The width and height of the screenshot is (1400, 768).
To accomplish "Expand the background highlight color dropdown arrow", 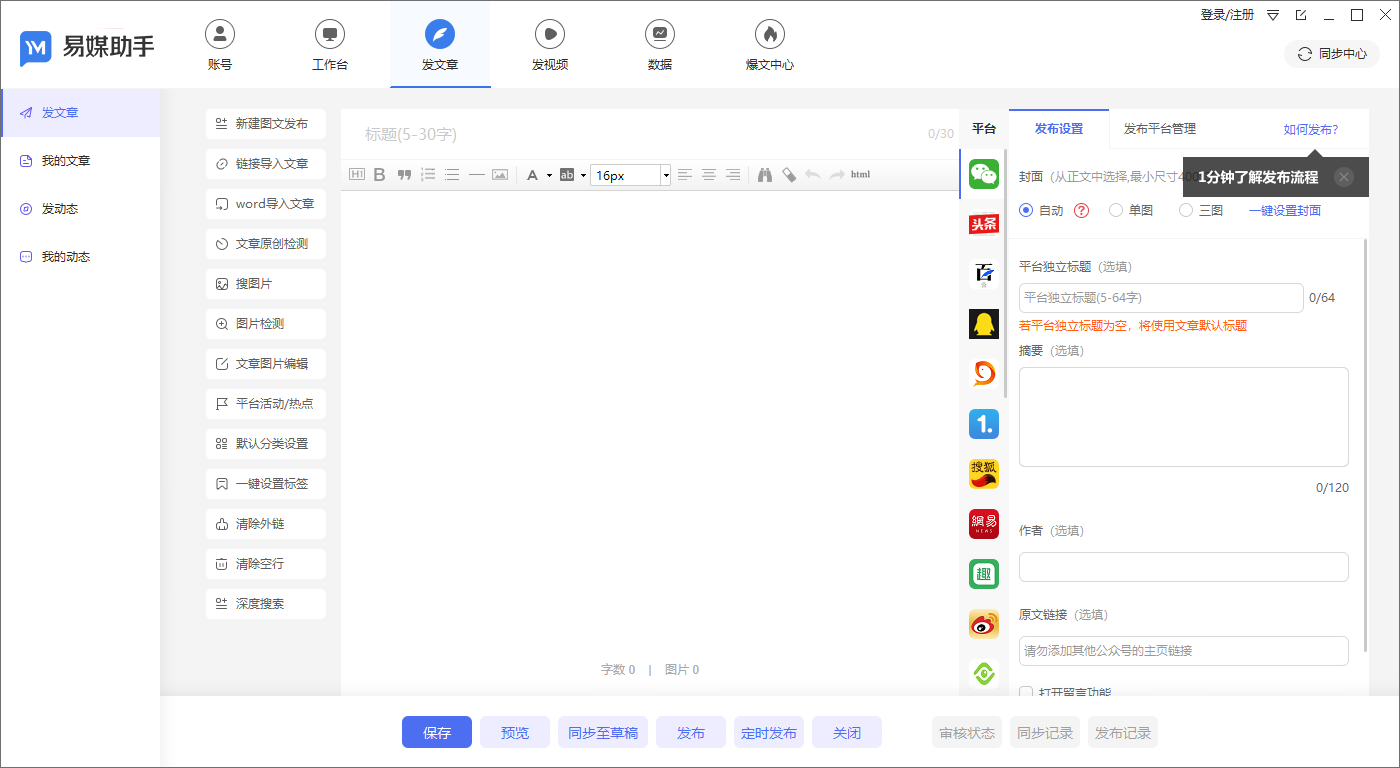I will pos(582,175).
